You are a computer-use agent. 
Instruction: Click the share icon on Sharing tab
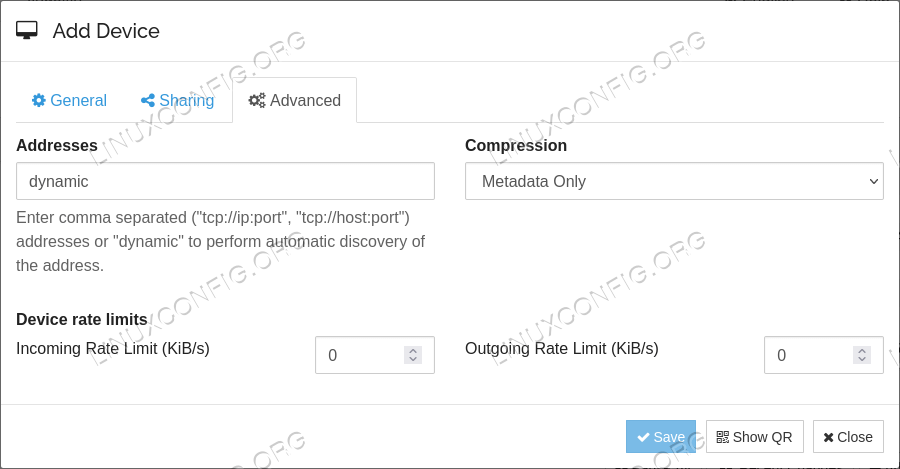148,100
